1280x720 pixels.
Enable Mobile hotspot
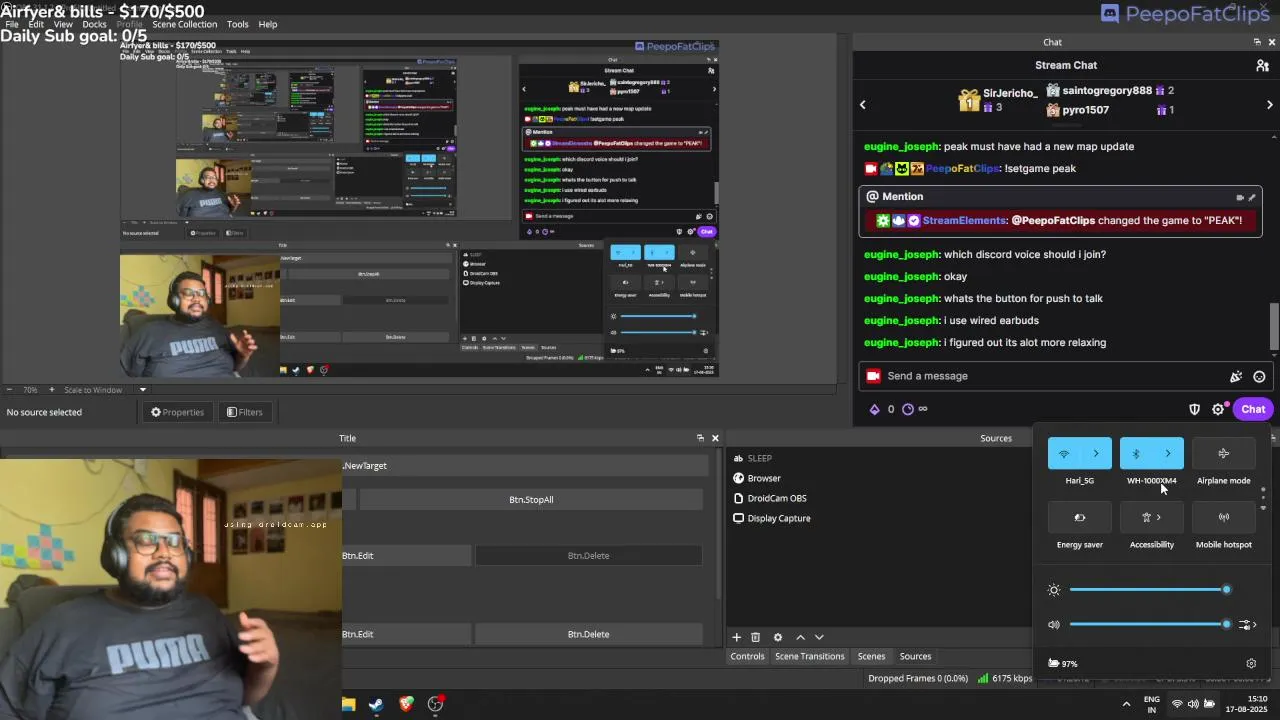pyautogui.click(x=1224, y=518)
